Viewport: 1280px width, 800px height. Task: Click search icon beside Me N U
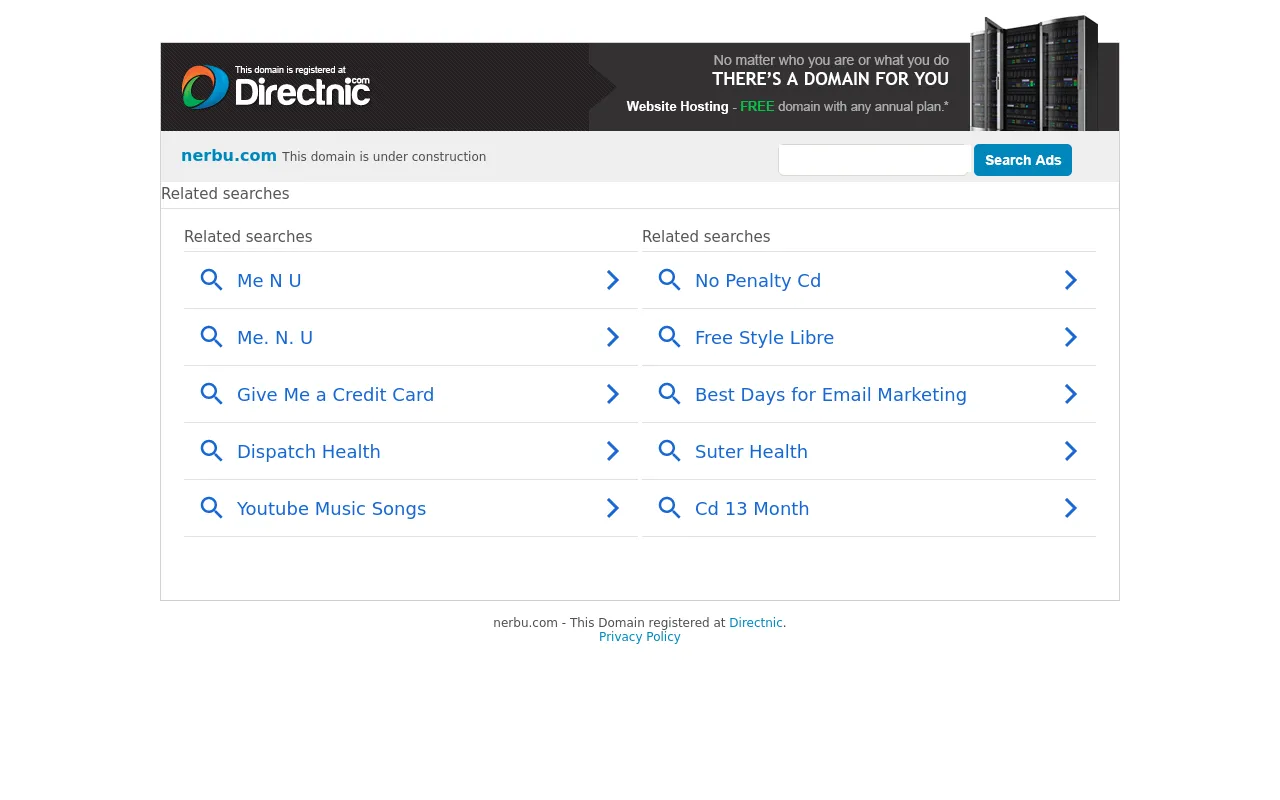tap(211, 280)
